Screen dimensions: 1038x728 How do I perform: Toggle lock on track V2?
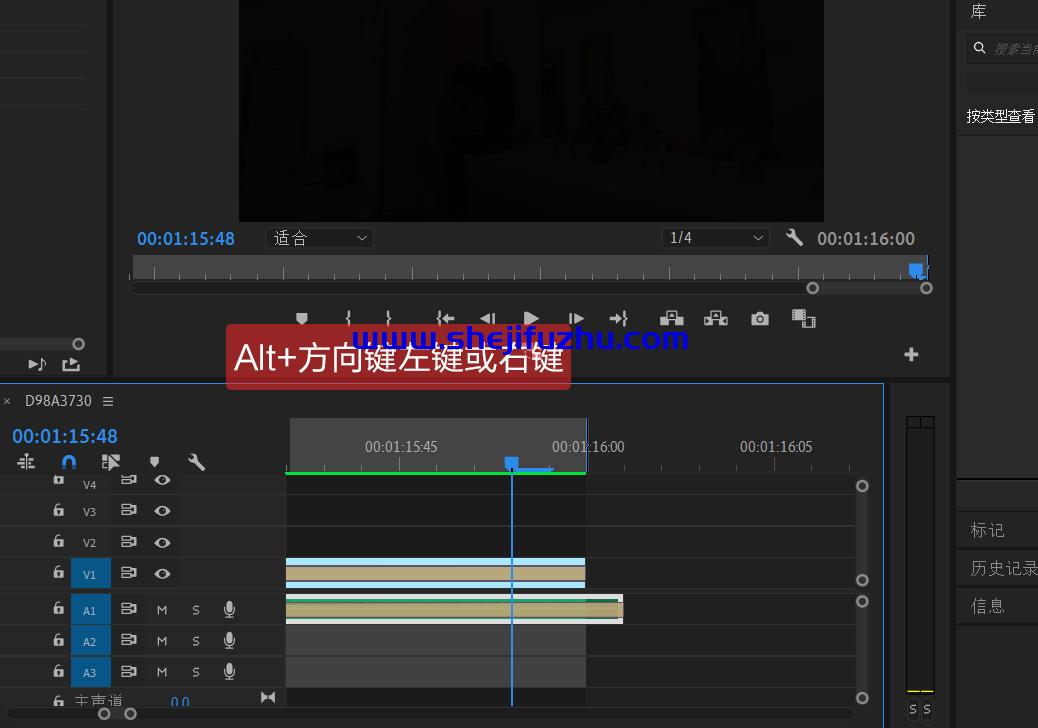coord(59,541)
